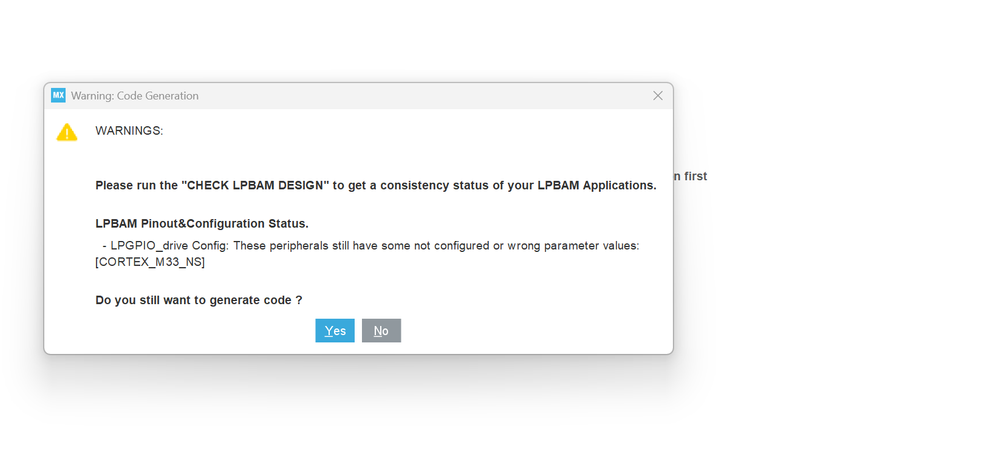Close the Code Generation warning dialog
The image size is (999, 468).
pos(657,96)
